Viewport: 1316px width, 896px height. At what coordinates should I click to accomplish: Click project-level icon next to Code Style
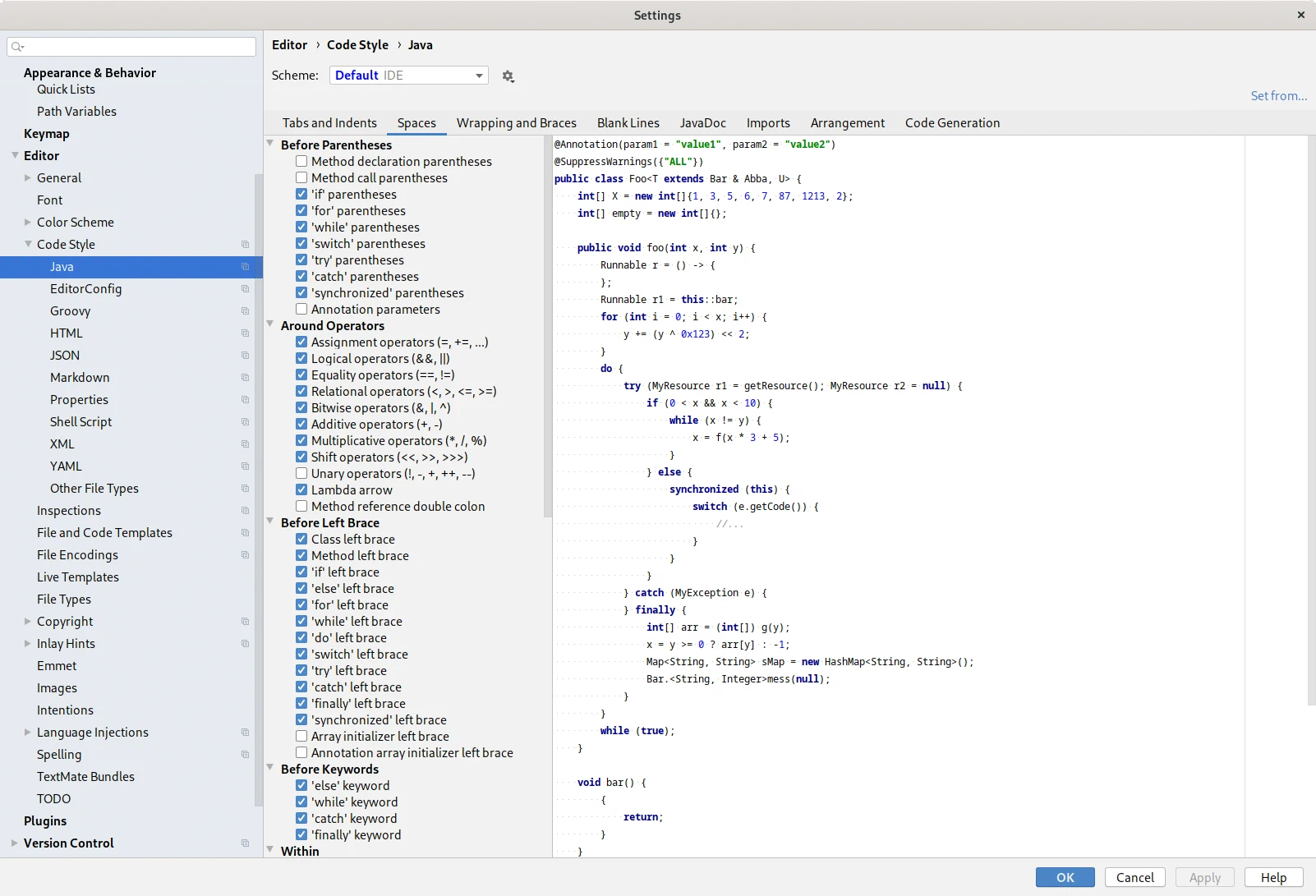[x=245, y=245]
